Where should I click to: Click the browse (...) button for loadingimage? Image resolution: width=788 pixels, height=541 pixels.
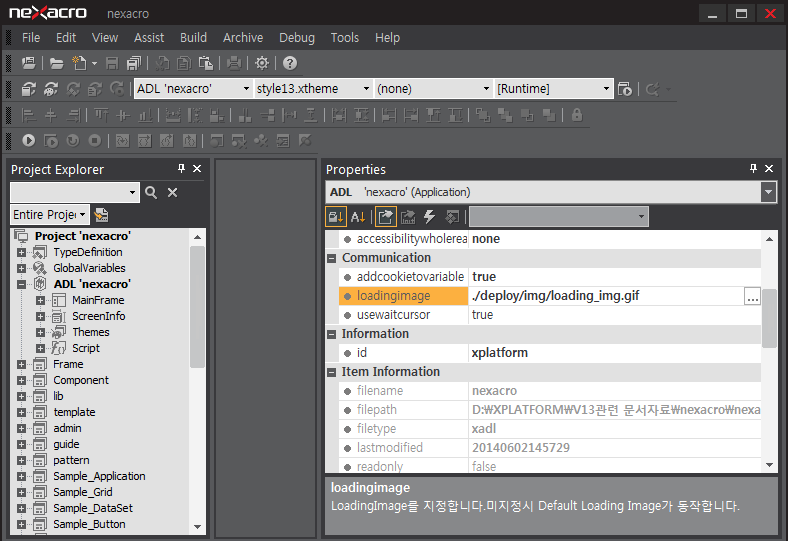[752, 296]
